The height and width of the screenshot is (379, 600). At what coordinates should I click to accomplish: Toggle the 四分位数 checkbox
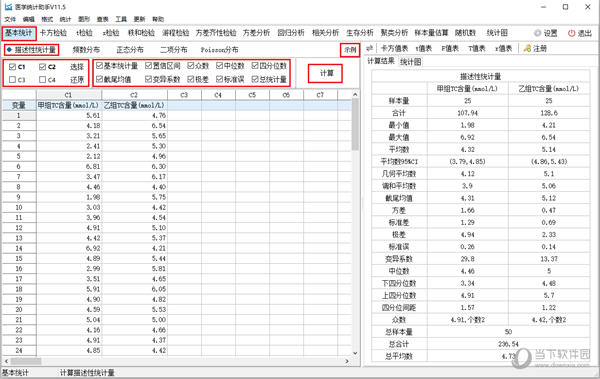(255, 66)
